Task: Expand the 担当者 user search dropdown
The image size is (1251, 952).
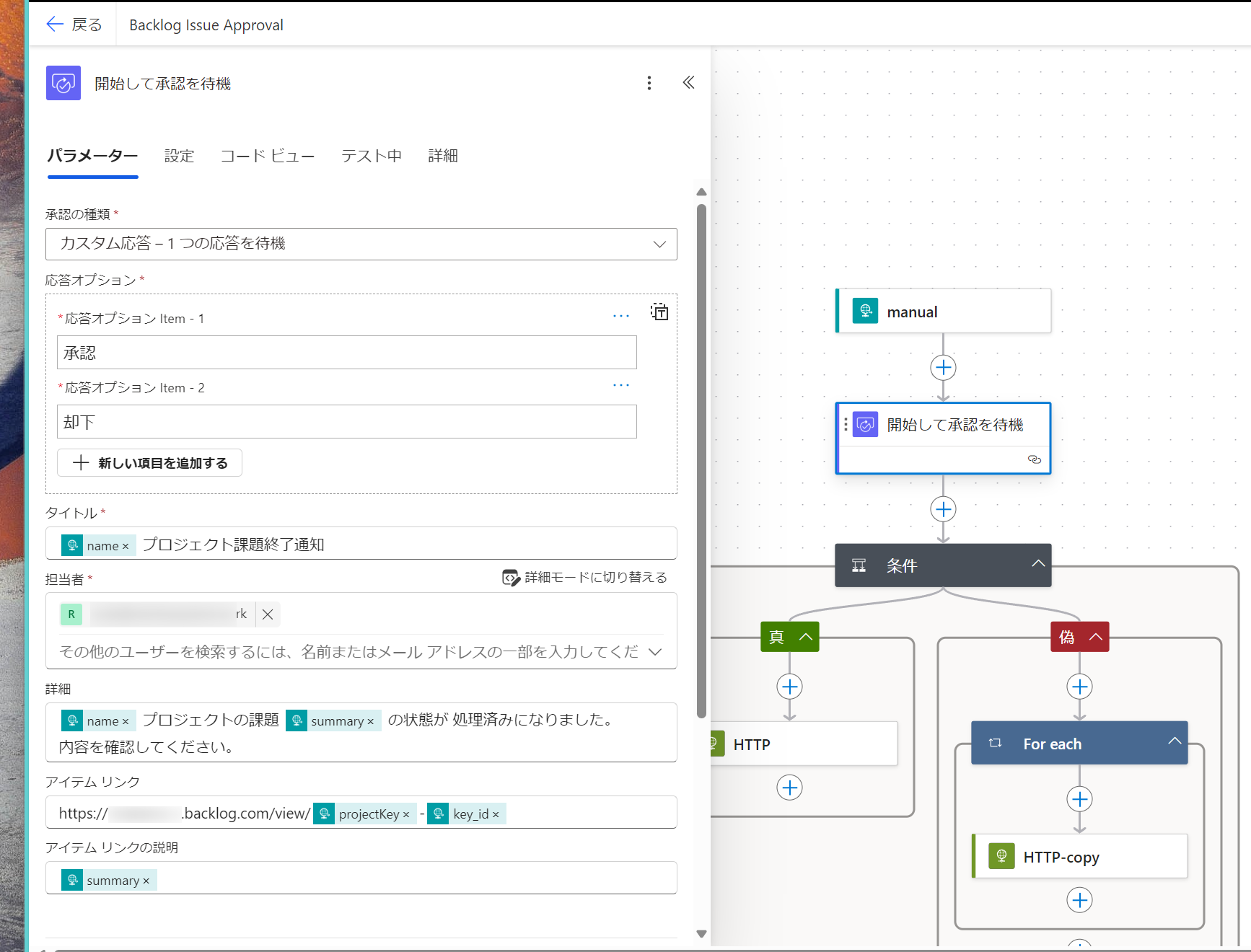Action: click(655, 651)
